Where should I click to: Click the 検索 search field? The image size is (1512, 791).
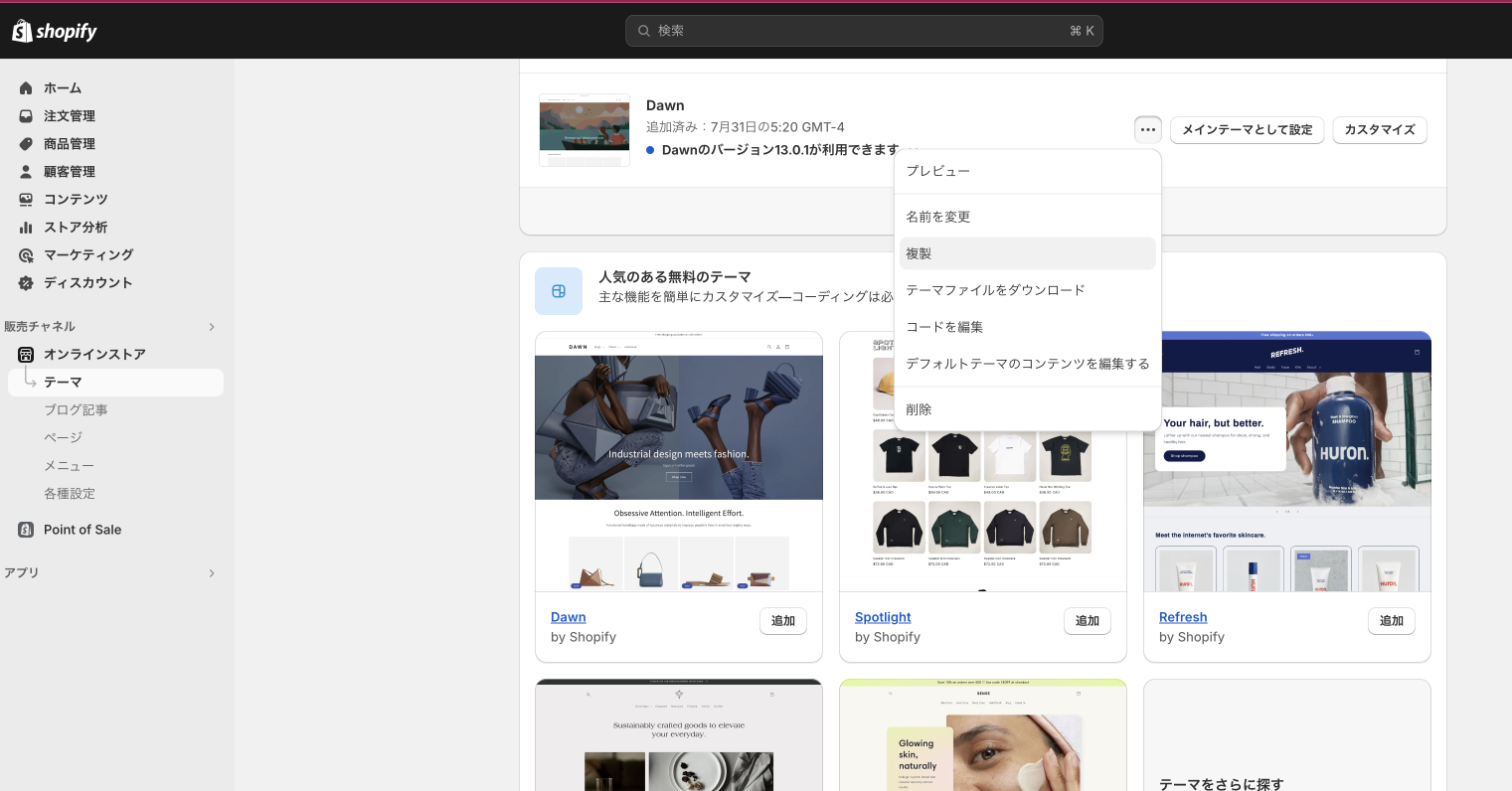click(x=863, y=30)
